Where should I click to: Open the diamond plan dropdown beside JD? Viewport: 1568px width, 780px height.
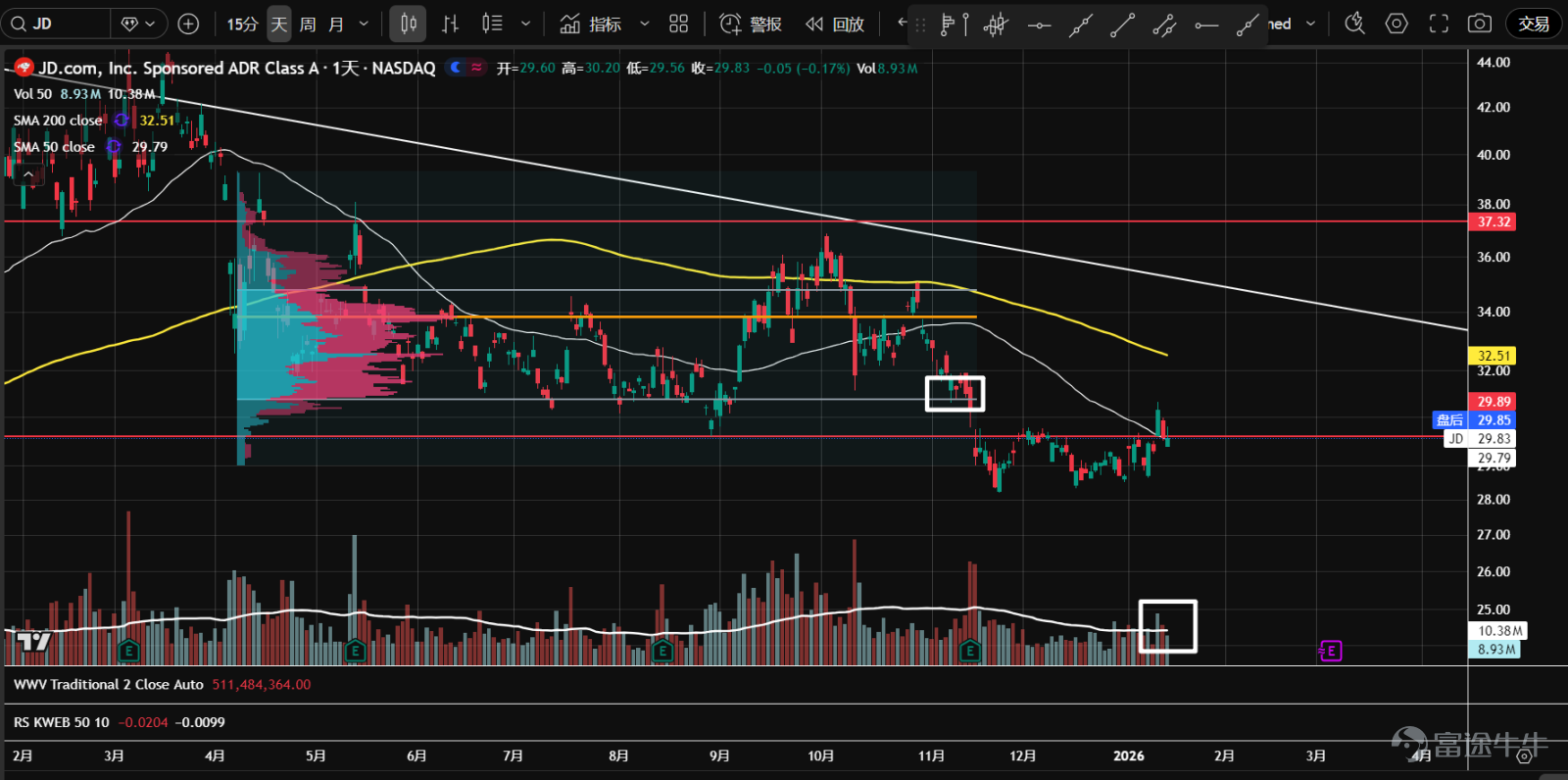point(138,24)
